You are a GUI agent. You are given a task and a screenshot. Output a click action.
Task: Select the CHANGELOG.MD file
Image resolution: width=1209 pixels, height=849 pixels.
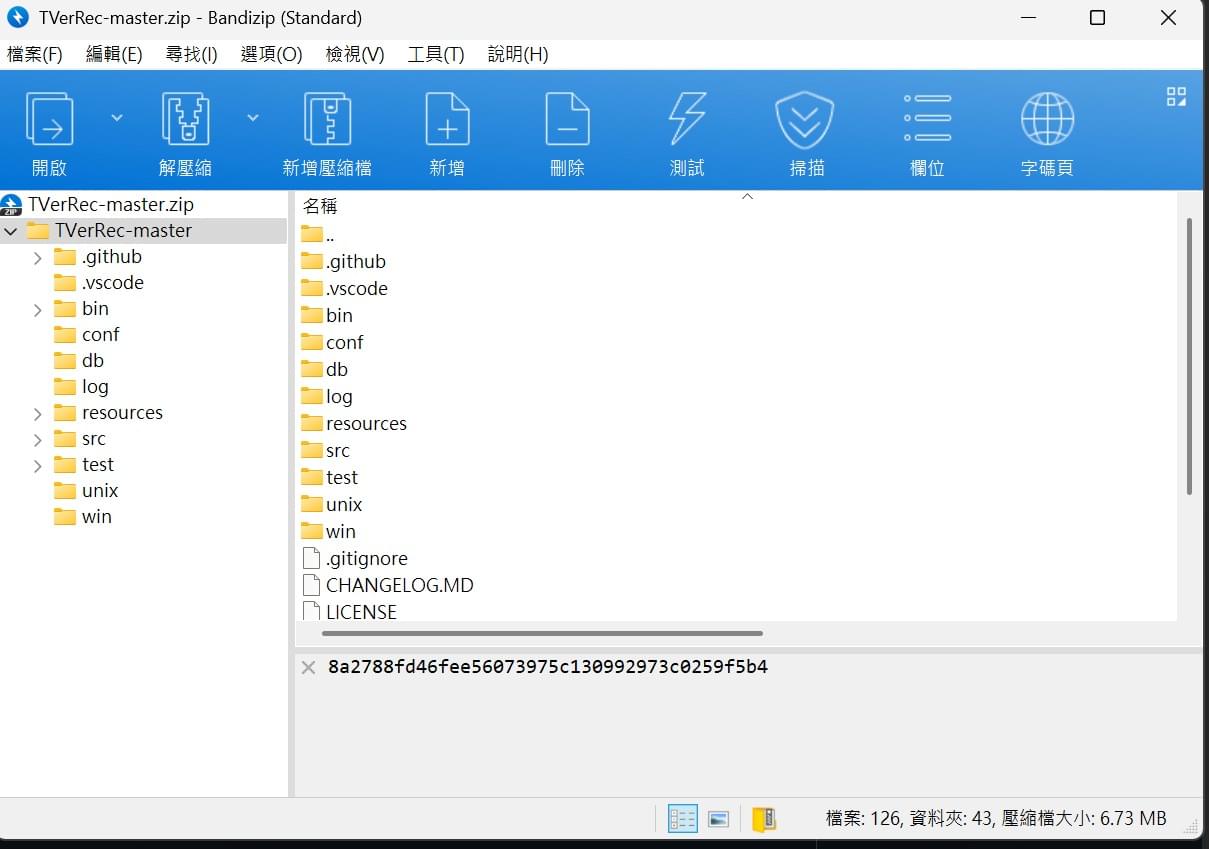pyautogui.click(x=387, y=586)
